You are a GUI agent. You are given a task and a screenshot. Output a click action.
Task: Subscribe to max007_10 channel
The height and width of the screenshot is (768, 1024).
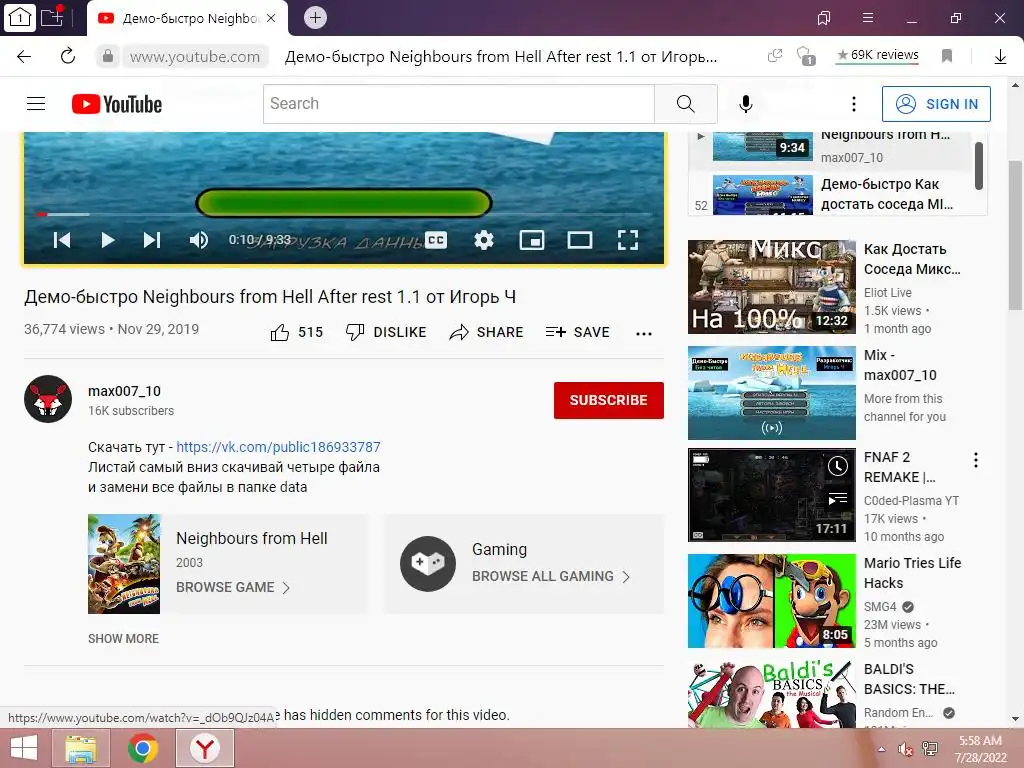609,400
